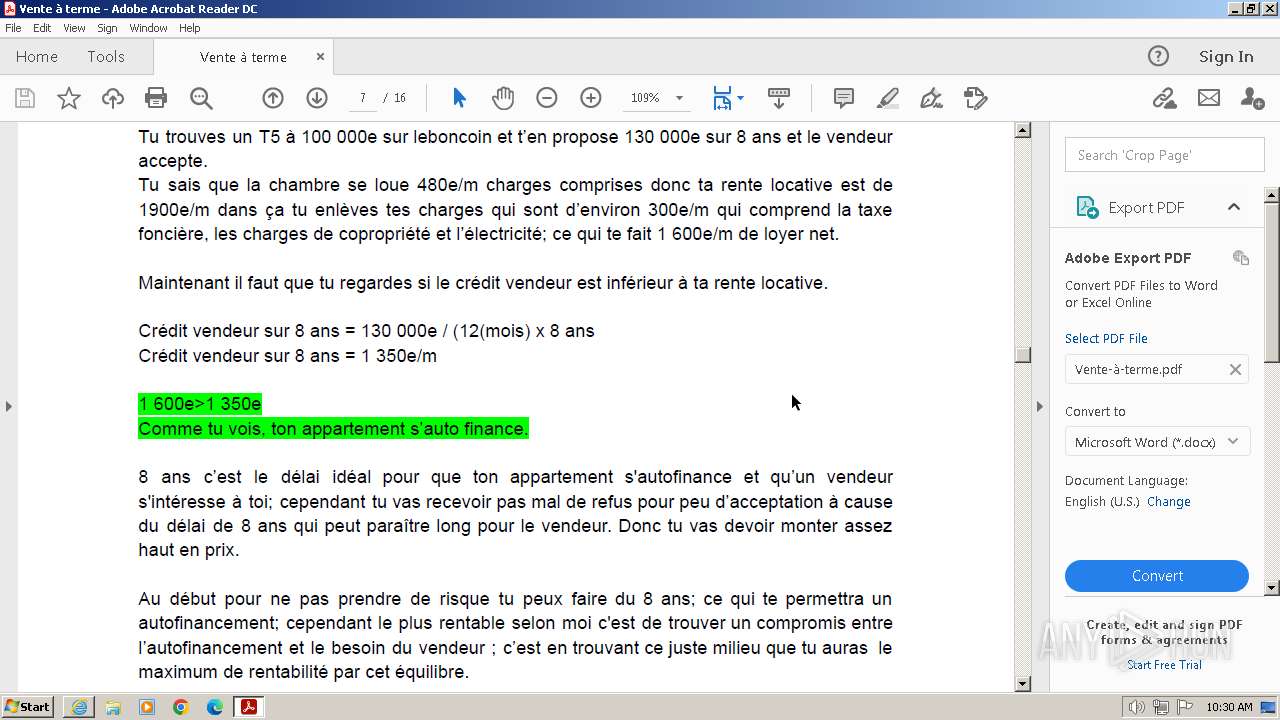Open Internet Explorer from the taskbar
Image resolution: width=1280 pixels, height=720 pixels.
click(x=79, y=707)
